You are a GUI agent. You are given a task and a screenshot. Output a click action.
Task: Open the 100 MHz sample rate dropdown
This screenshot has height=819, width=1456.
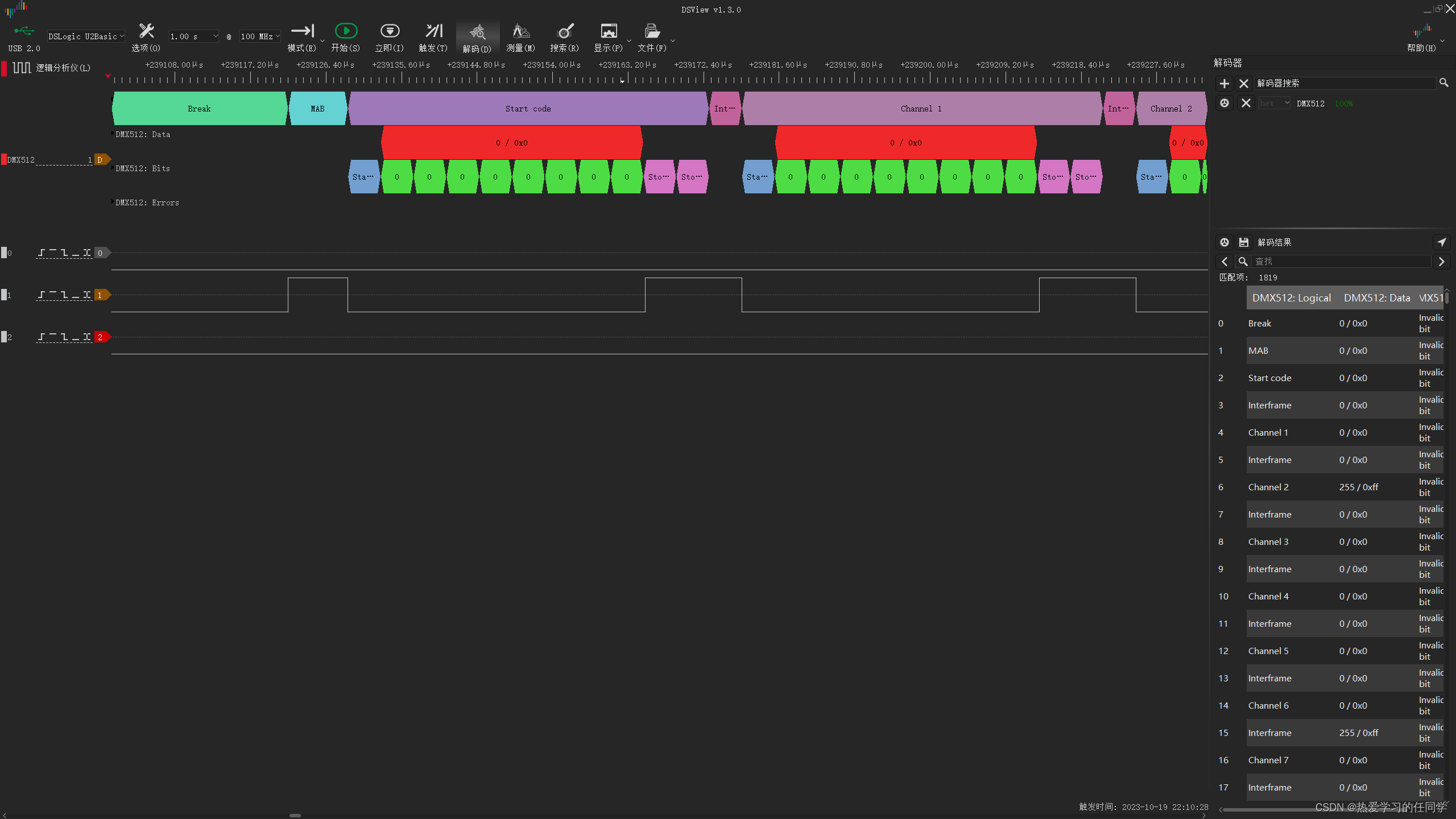coord(260,36)
